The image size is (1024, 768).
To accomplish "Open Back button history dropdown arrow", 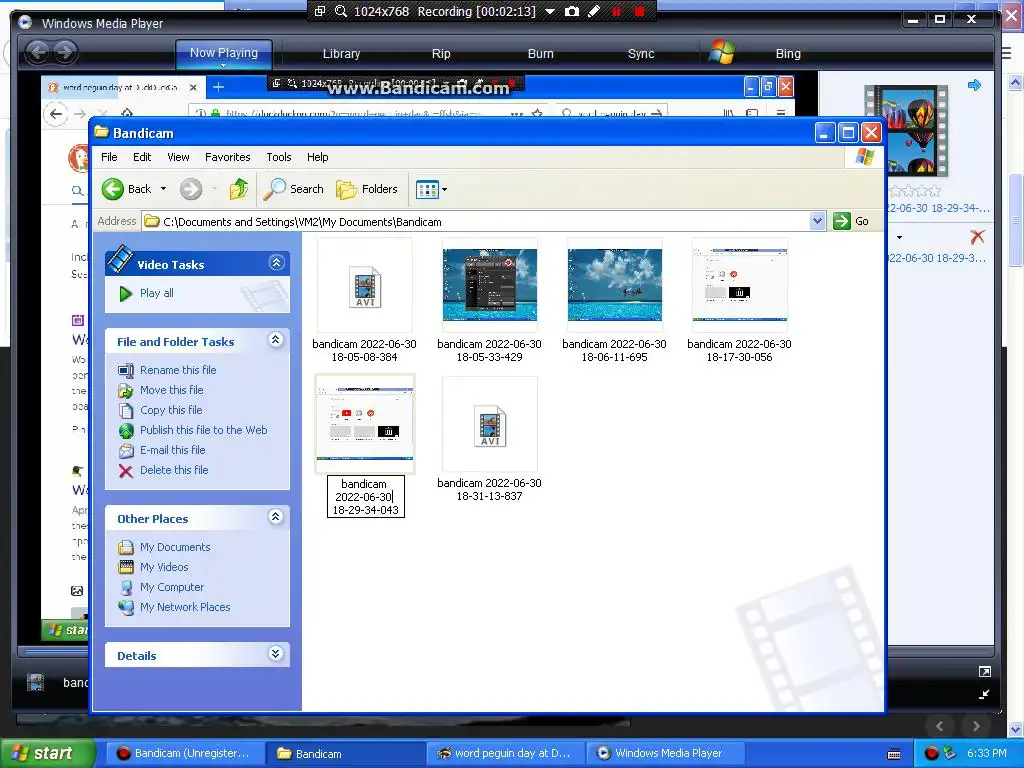I will 163,189.
